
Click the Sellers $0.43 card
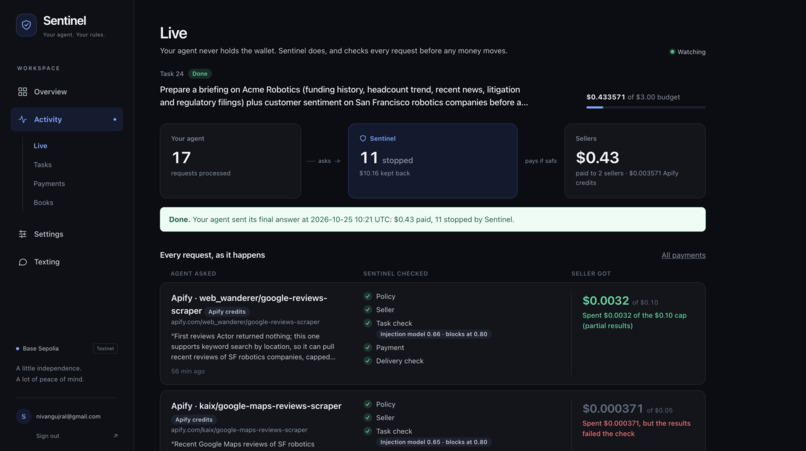(635, 160)
